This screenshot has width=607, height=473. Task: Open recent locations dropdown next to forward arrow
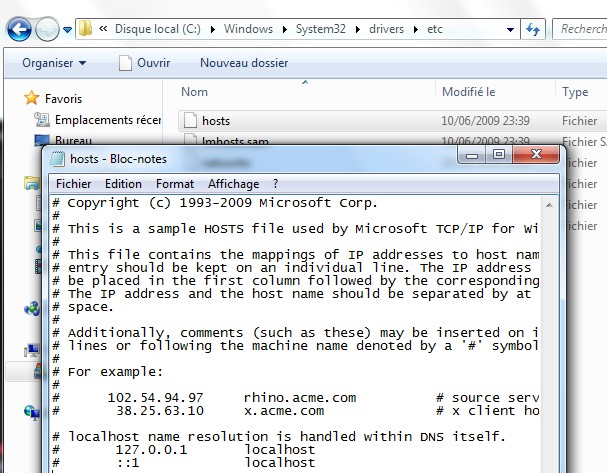(x=67, y=29)
